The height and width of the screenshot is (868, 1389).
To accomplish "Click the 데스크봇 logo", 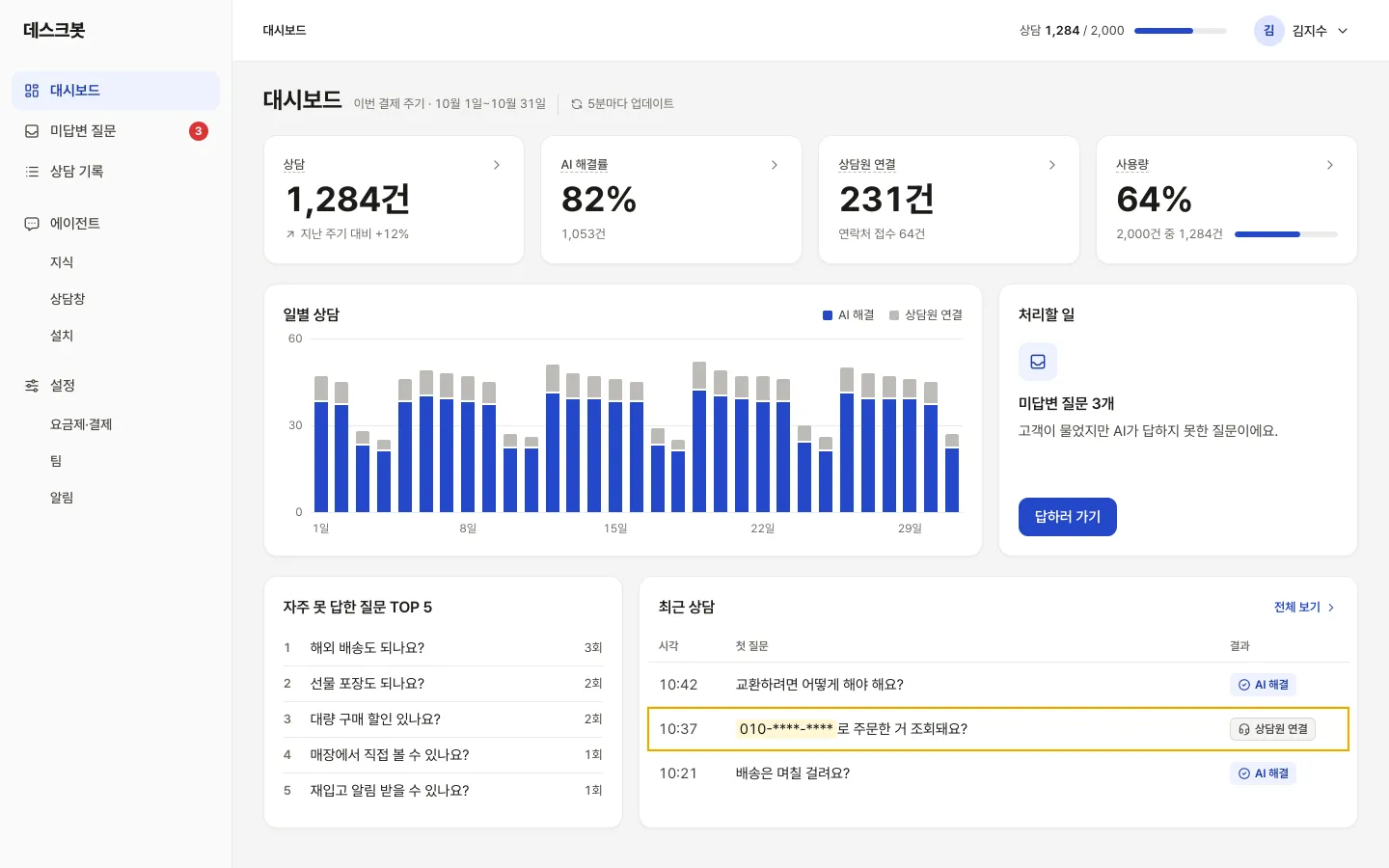I will [54, 31].
